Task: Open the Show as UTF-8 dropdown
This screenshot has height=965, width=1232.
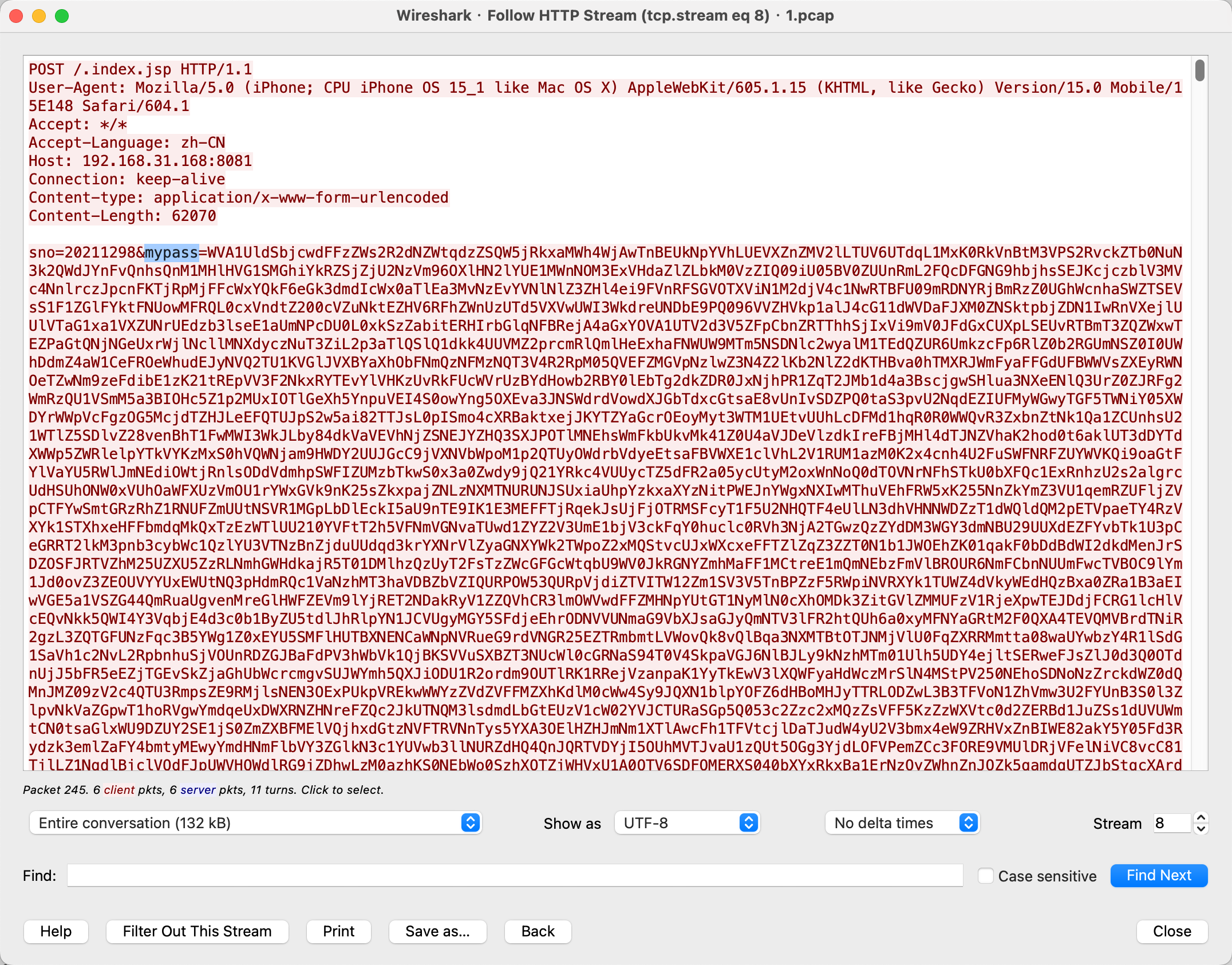Action: (x=687, y=823)
